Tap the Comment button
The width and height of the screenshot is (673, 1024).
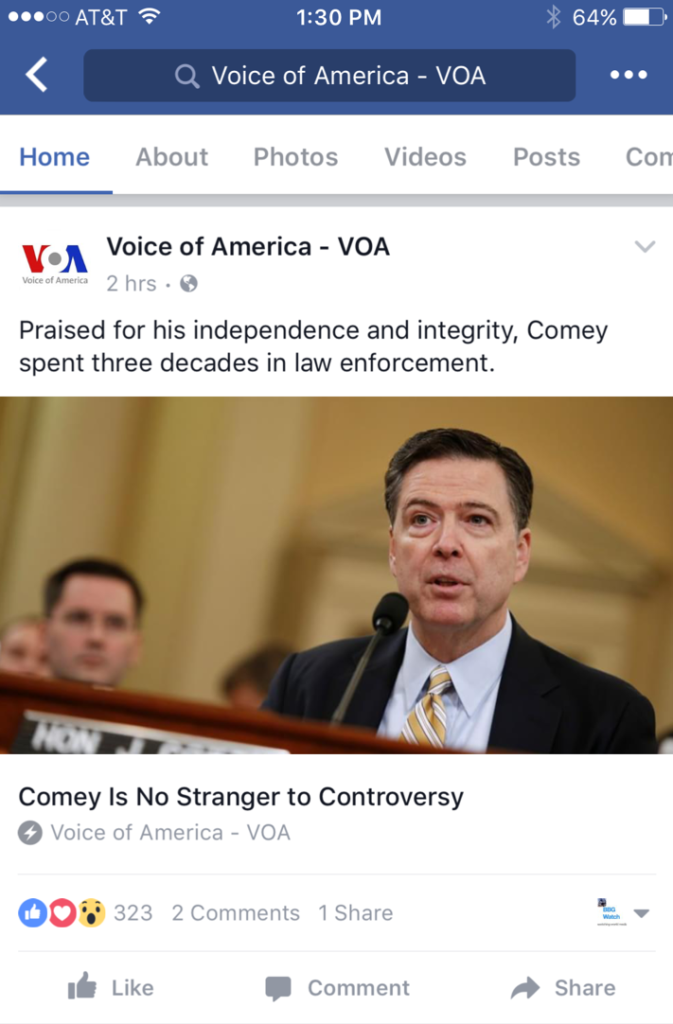[x=337, y=988]
